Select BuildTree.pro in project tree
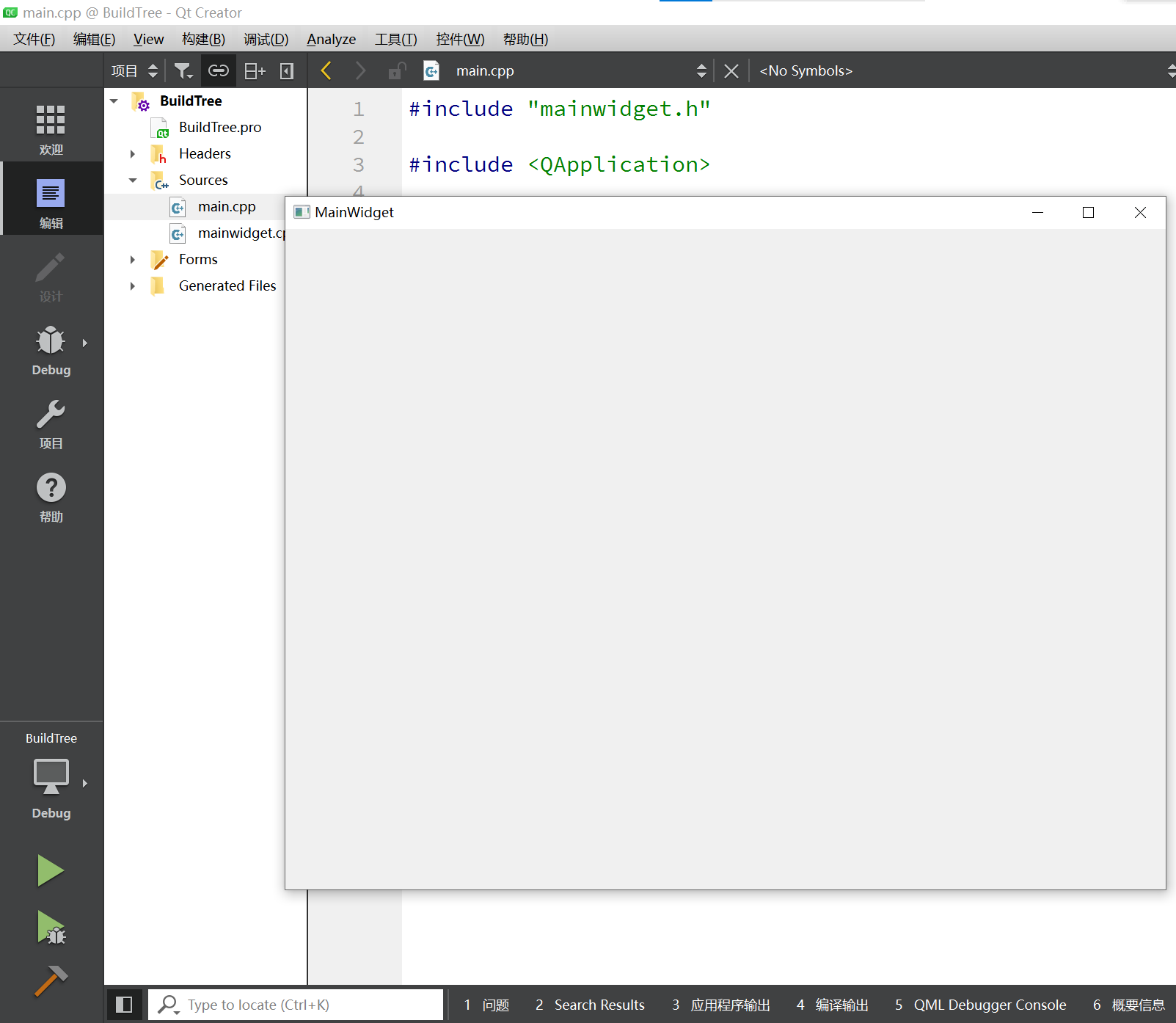The width and height of the screenshot is (1176, 1023). point(220,127)
